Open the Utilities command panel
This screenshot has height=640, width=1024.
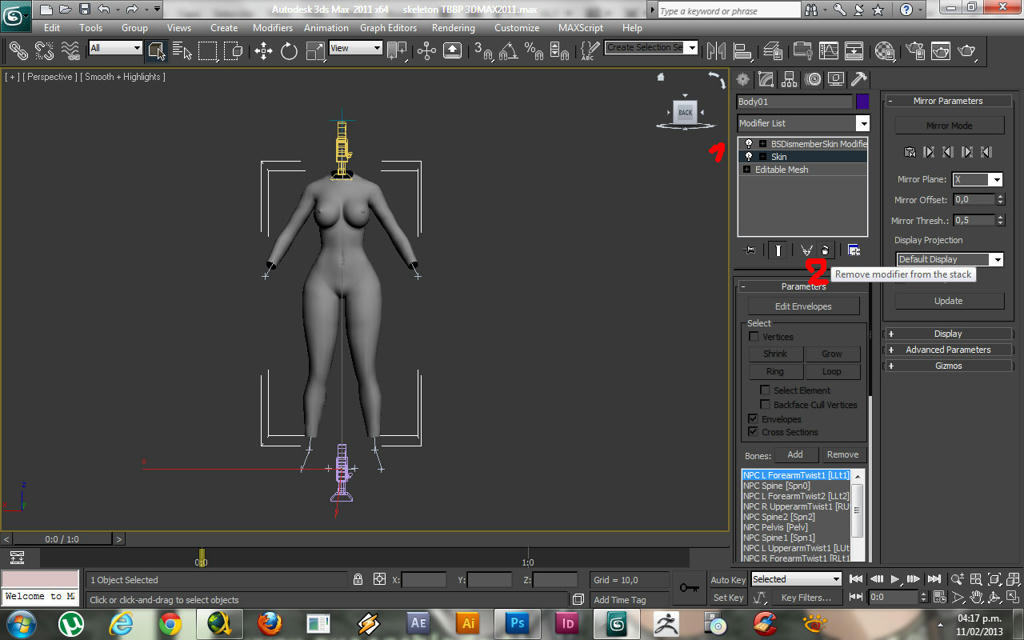tap(859, 80)
